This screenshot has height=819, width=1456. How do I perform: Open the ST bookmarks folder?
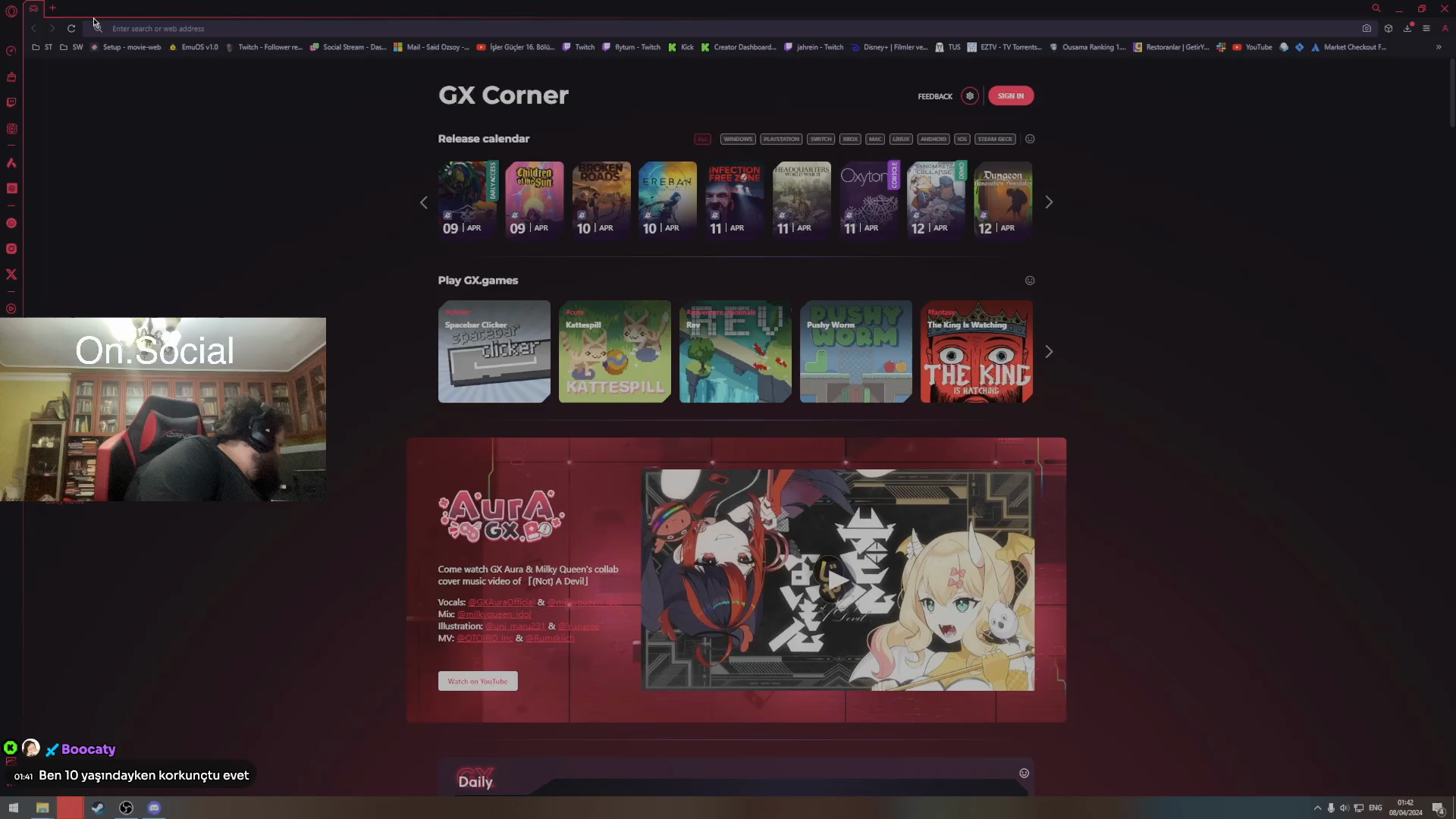[x=42, y=47]
